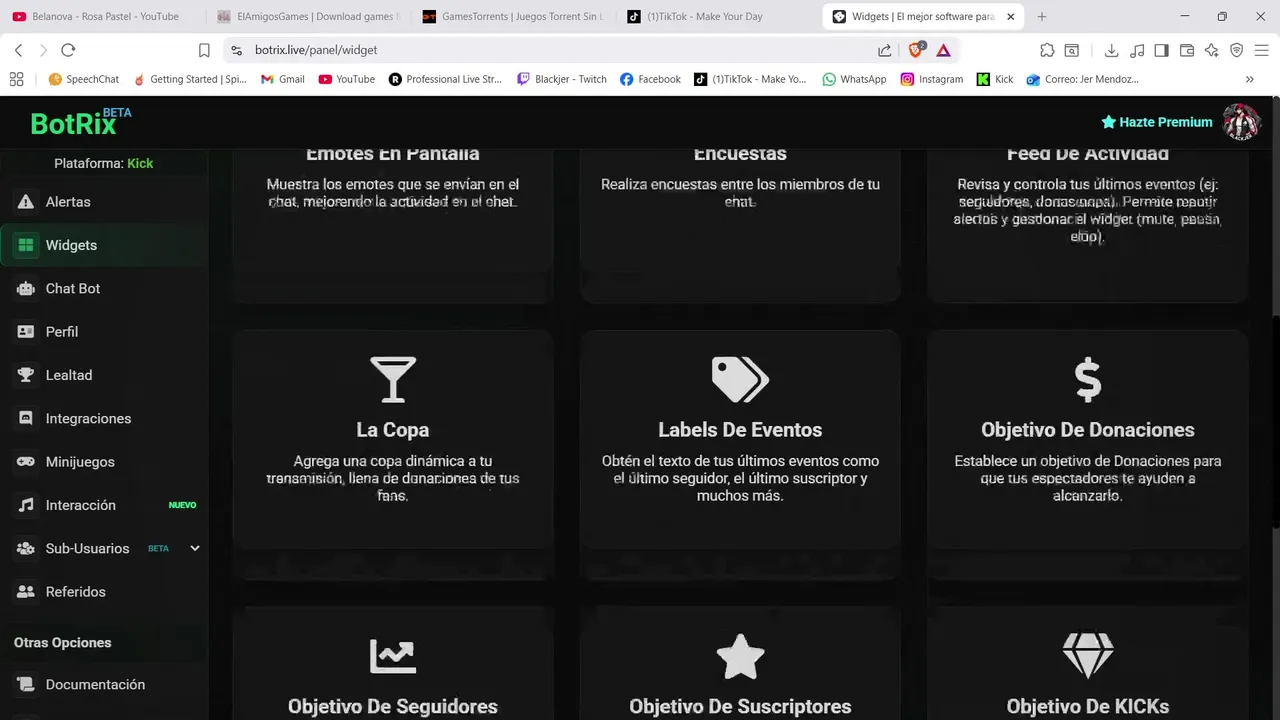Click the Kick platform label

[x=140, y=163]
